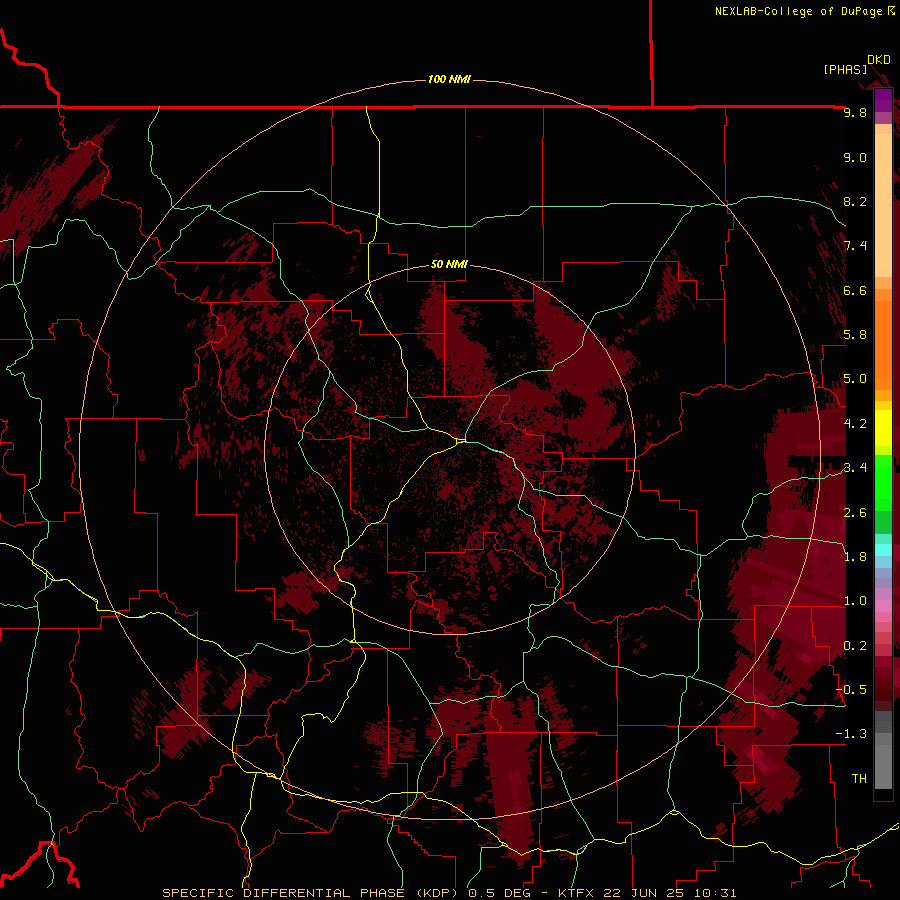Select the gray bottom color bar segment

coord(883,766)
